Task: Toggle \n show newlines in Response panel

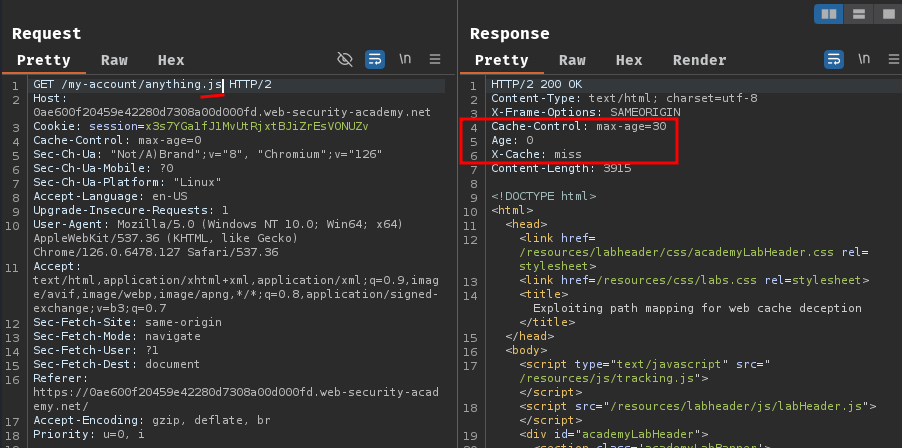Action: [x=864, y=59]
